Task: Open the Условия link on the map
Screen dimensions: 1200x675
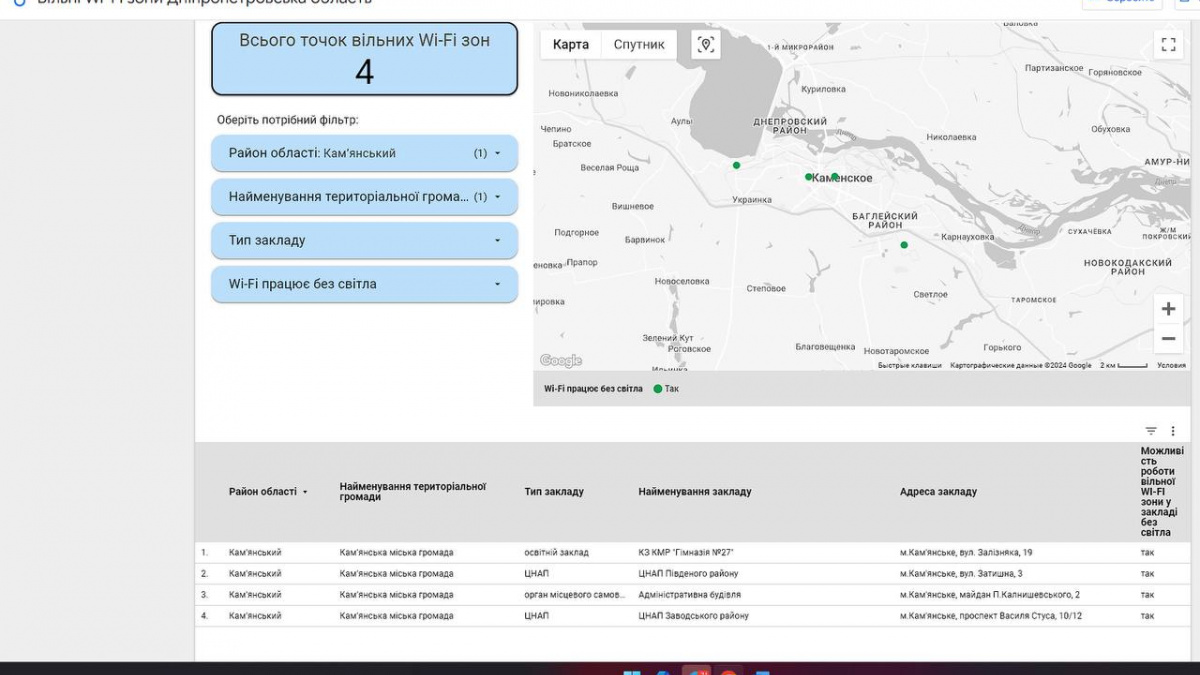Action: (1171, 366)
